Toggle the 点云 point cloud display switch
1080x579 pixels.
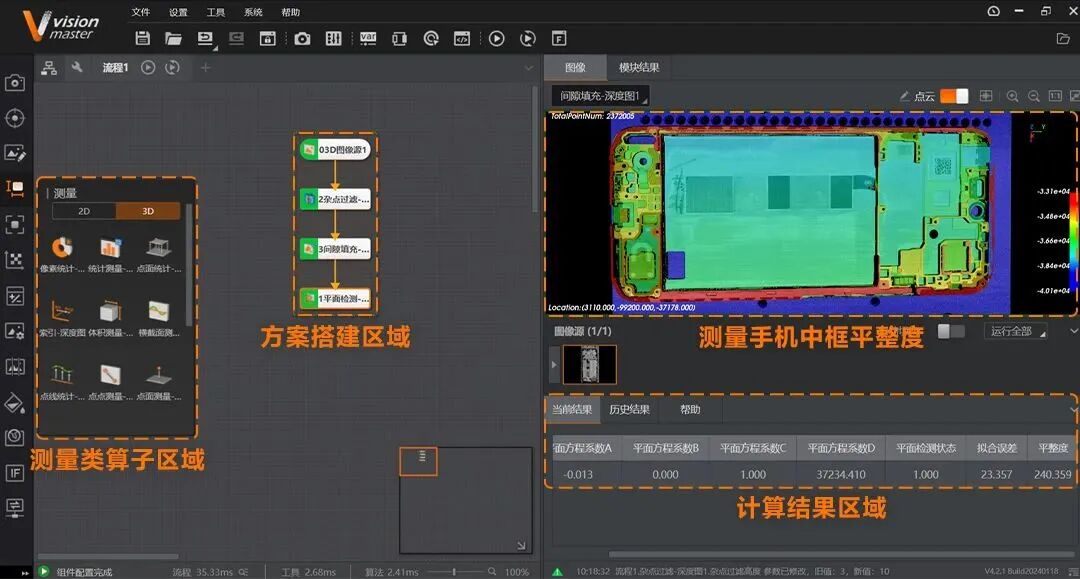pyautogui.click(x=953, y=95)
